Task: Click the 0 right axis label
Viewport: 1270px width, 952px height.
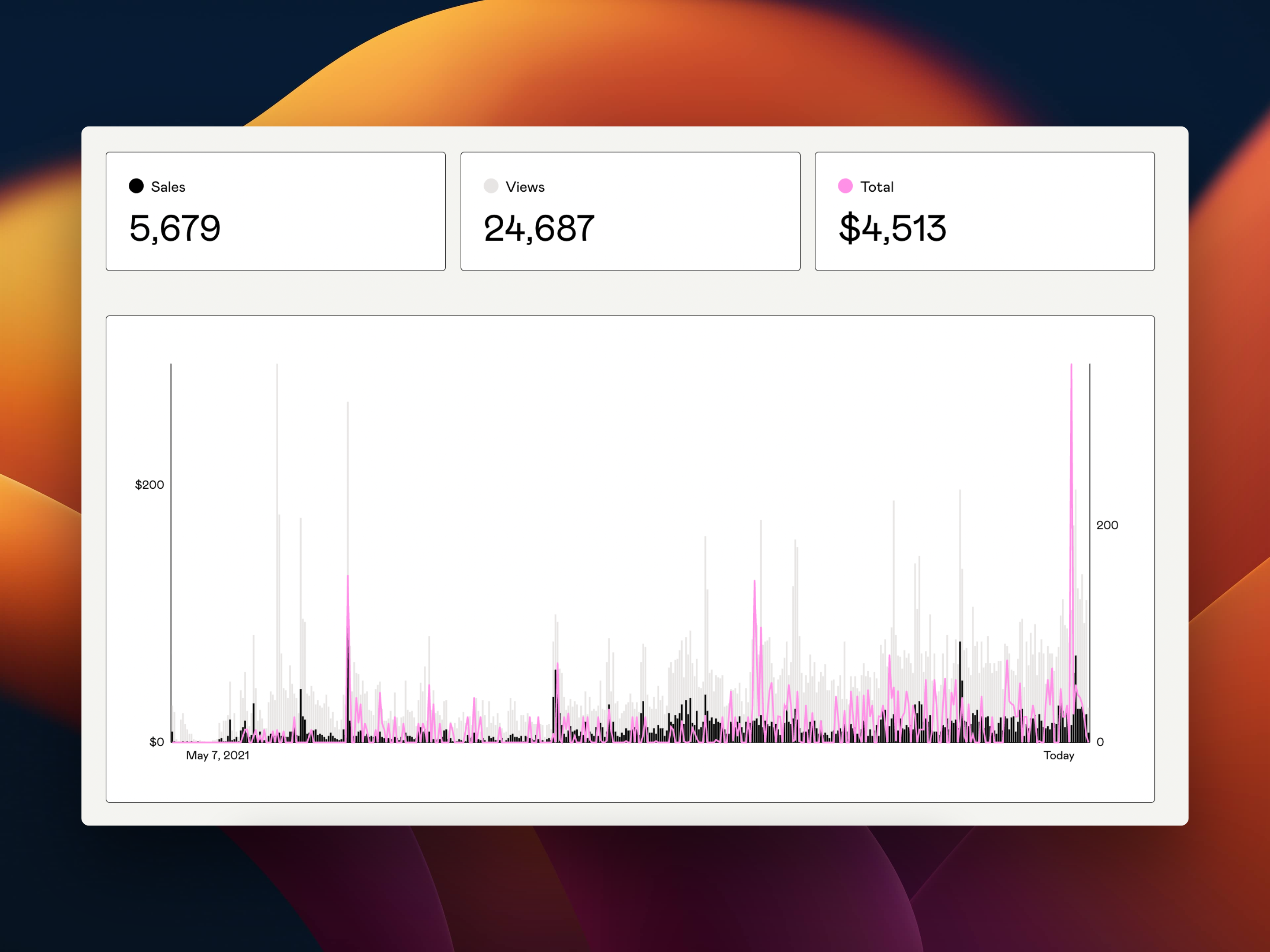Action: click(x=1100, y=742)
